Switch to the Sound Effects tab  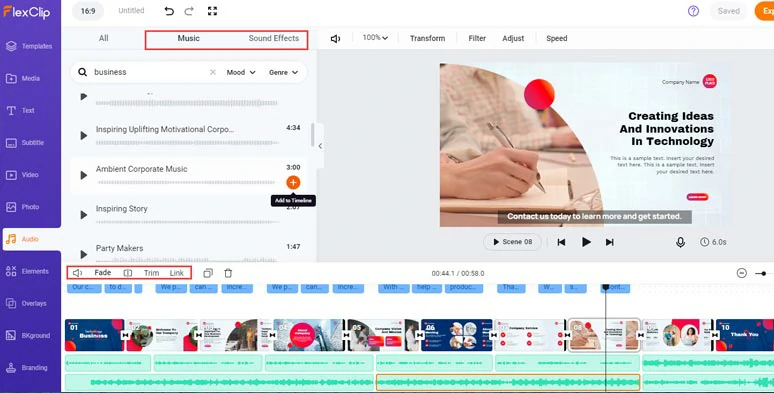coord(273,38)
